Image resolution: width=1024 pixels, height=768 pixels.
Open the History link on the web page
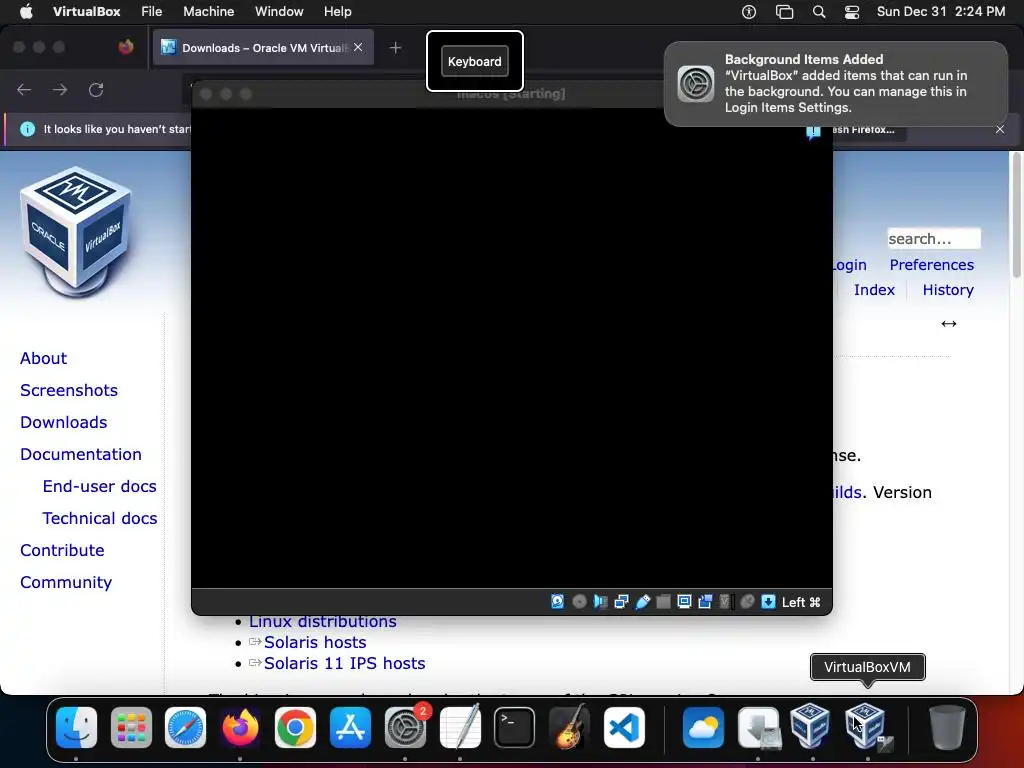948,289
